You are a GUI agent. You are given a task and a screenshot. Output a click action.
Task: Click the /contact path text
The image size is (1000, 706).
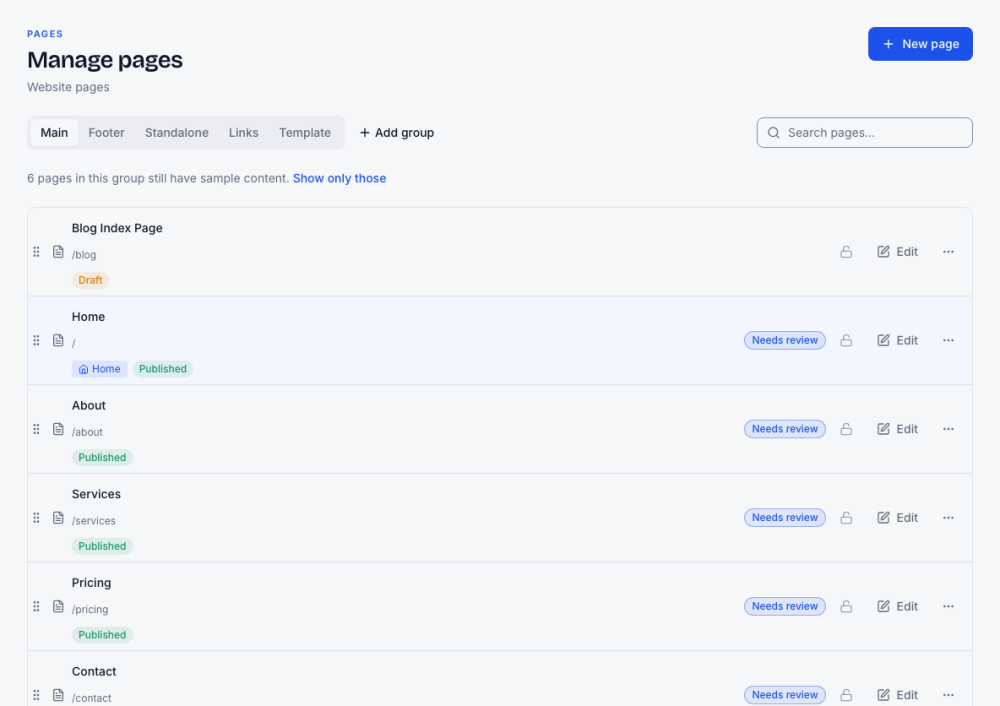tap(92, 698)
